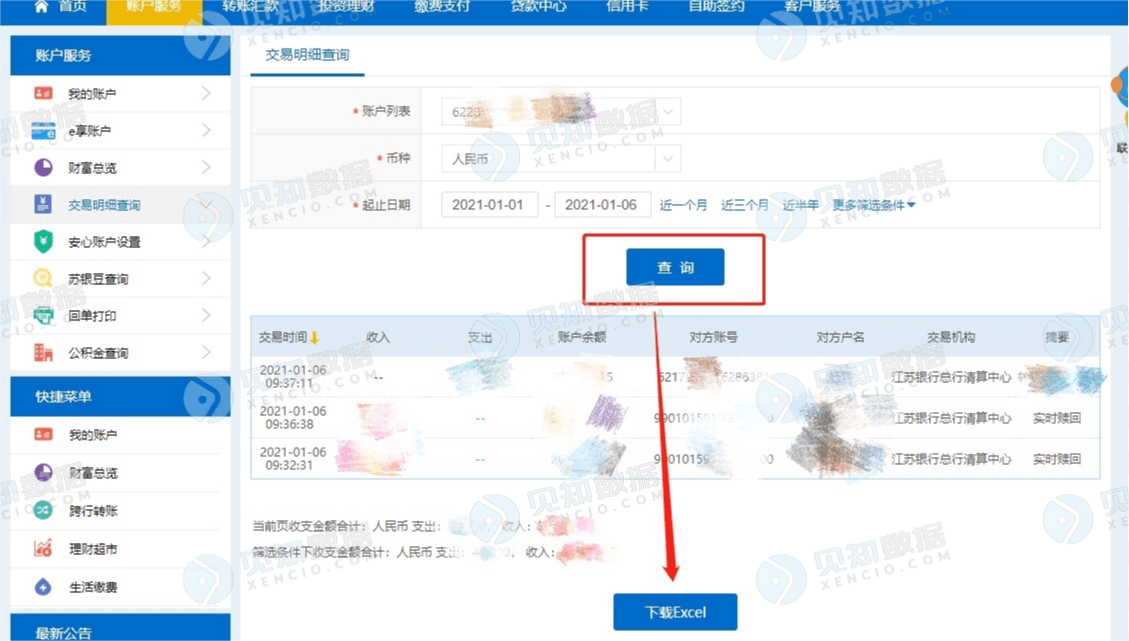Open the 财富总览 pie icon in 账户服务
Screen dimensions: 1129x641
[43, 168]
